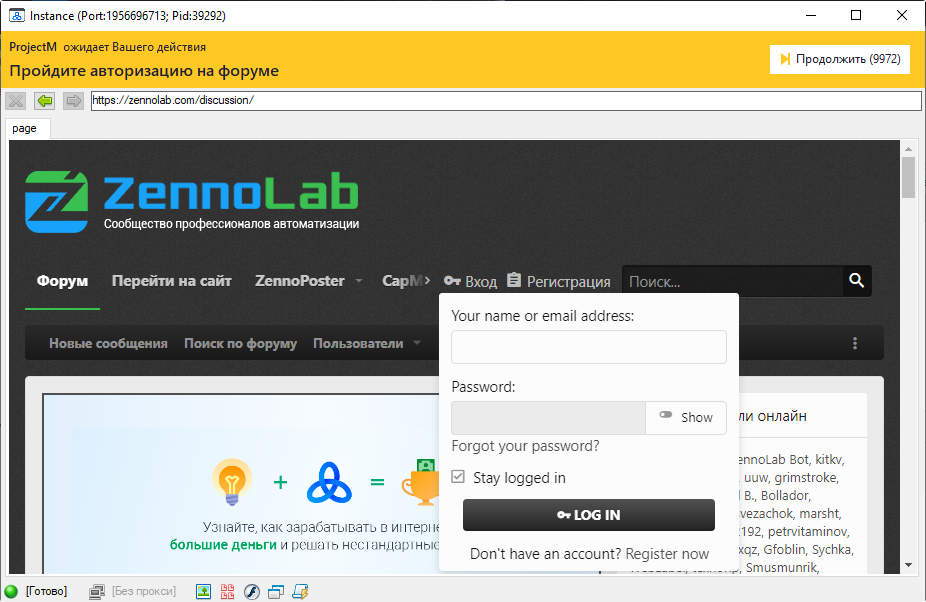Image resolution: width=926 pixels, height=602 pixels.
Task: Open the three-dot more options menu
Action: tap(855, 344)
